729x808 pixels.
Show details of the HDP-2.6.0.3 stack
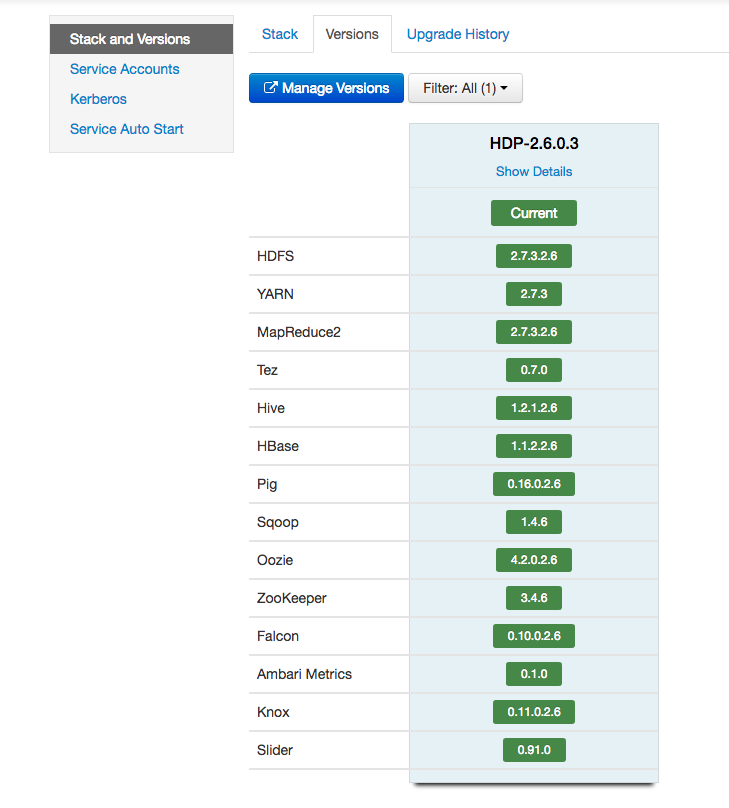pos(533,171)
